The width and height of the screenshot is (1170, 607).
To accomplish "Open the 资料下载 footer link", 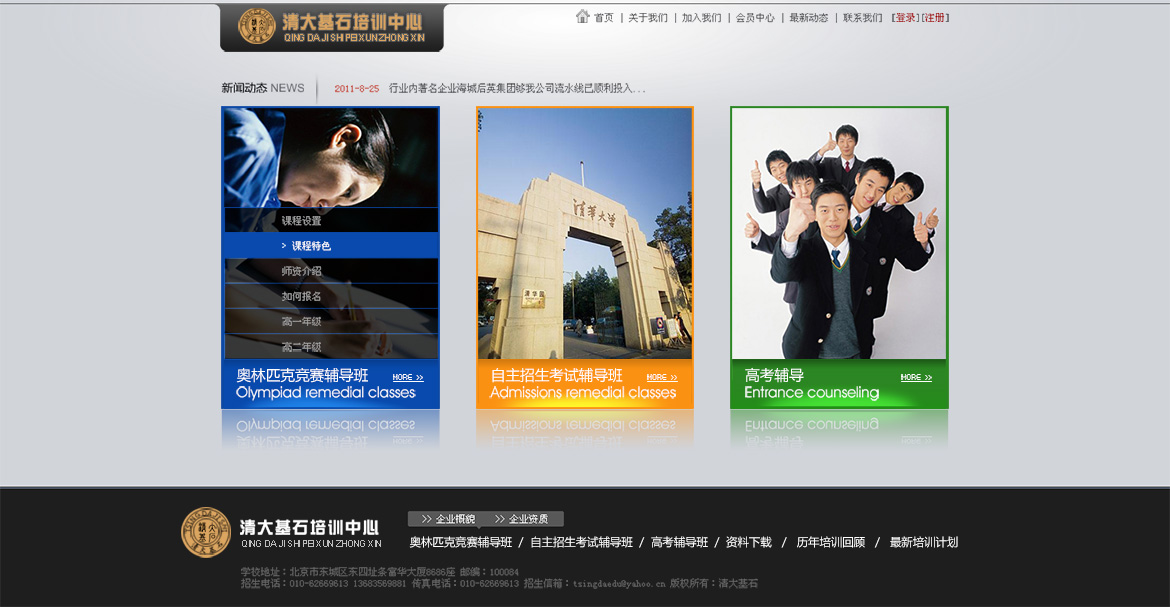I will [x=749, y=543].
